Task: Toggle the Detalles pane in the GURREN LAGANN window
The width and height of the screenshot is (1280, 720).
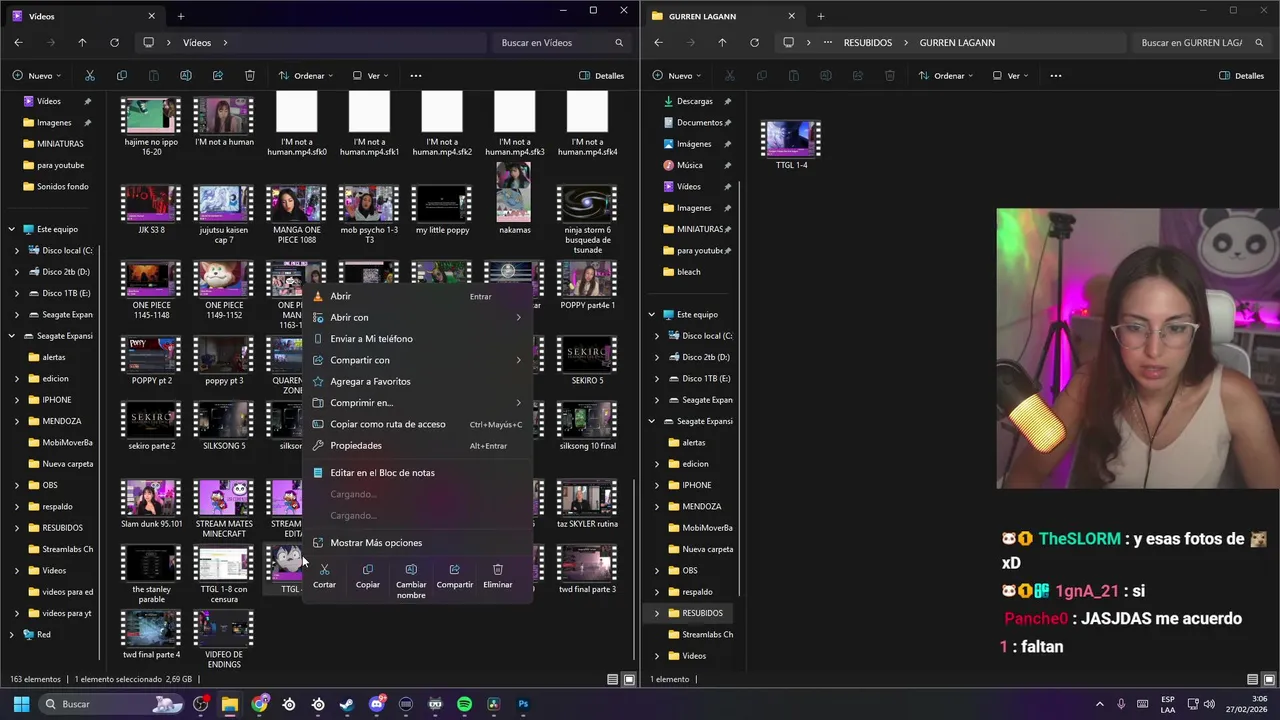Action: 1242,76
